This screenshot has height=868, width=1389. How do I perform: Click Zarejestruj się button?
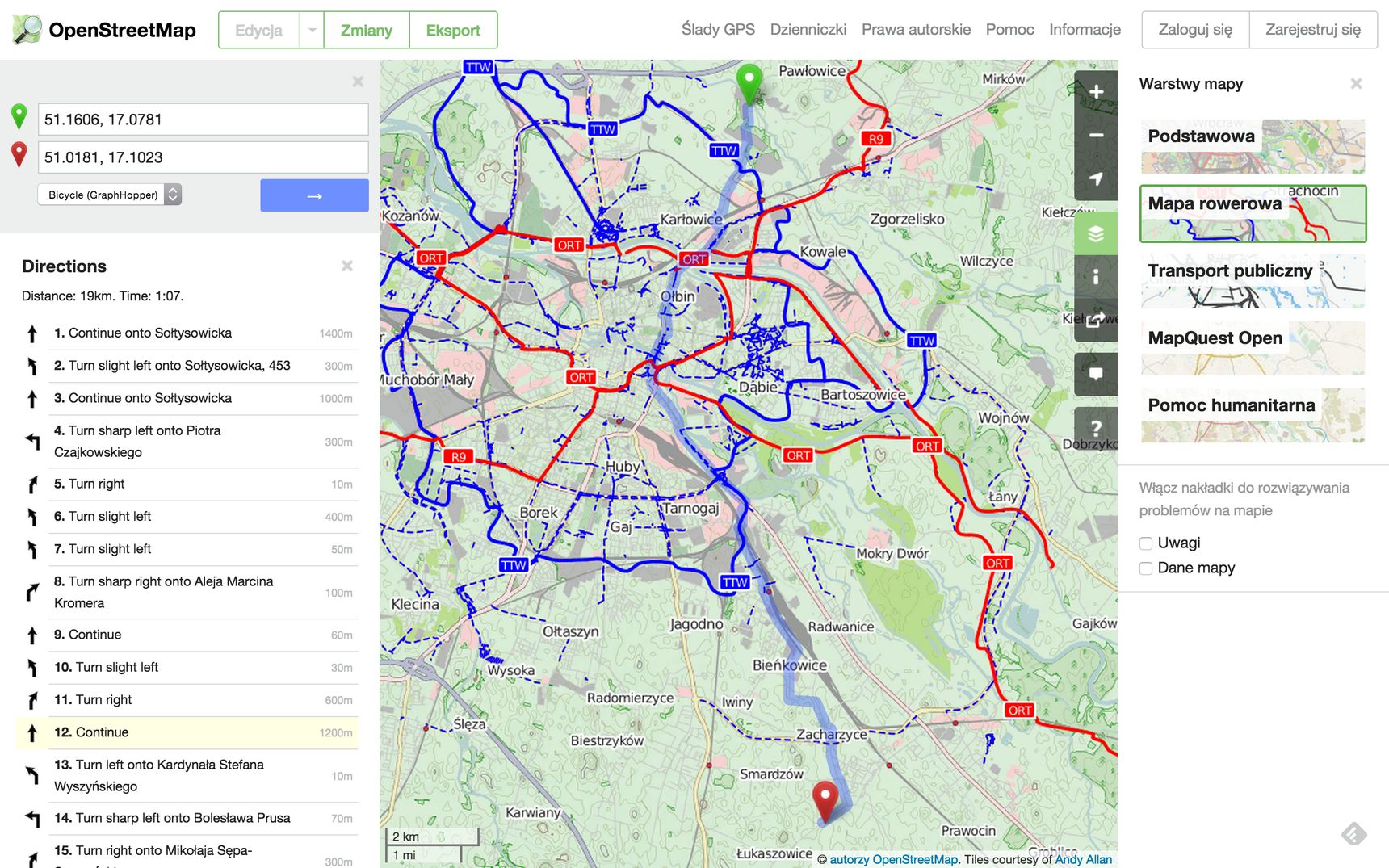1313,30
